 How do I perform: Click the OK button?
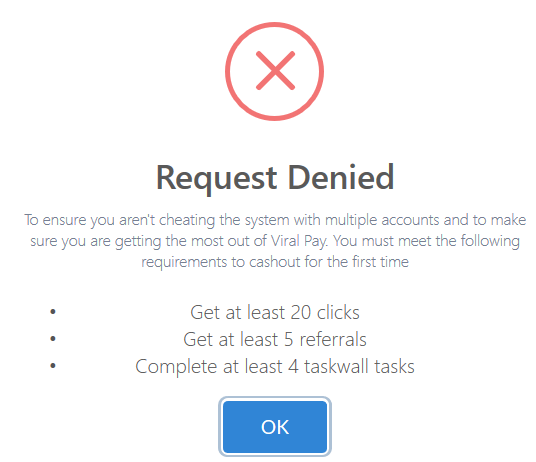click(275, 427)
